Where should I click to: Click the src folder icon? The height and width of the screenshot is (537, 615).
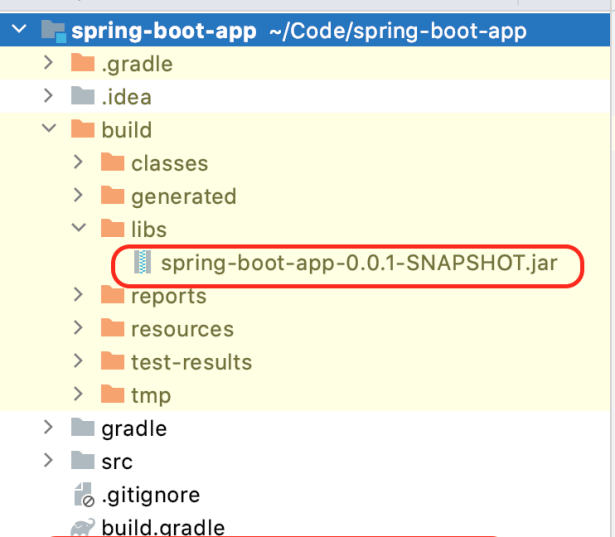pyautogui.click(x=83, y=460)
